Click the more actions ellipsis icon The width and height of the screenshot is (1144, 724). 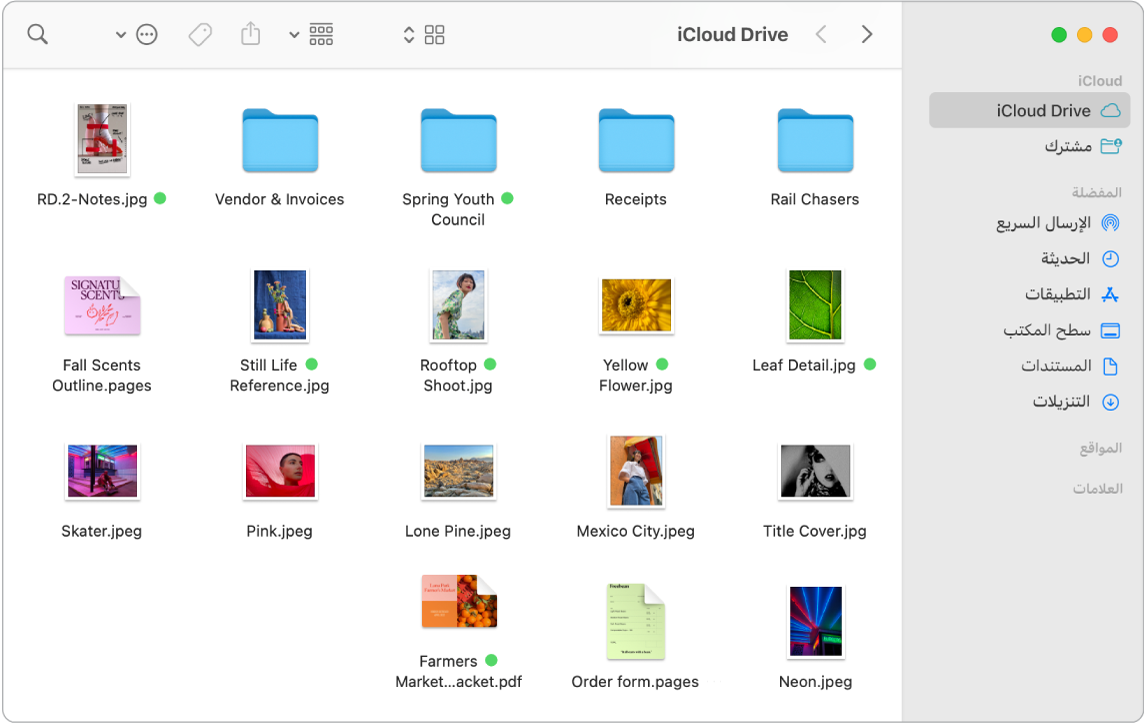pyautogui.click(x=146, y=33)
